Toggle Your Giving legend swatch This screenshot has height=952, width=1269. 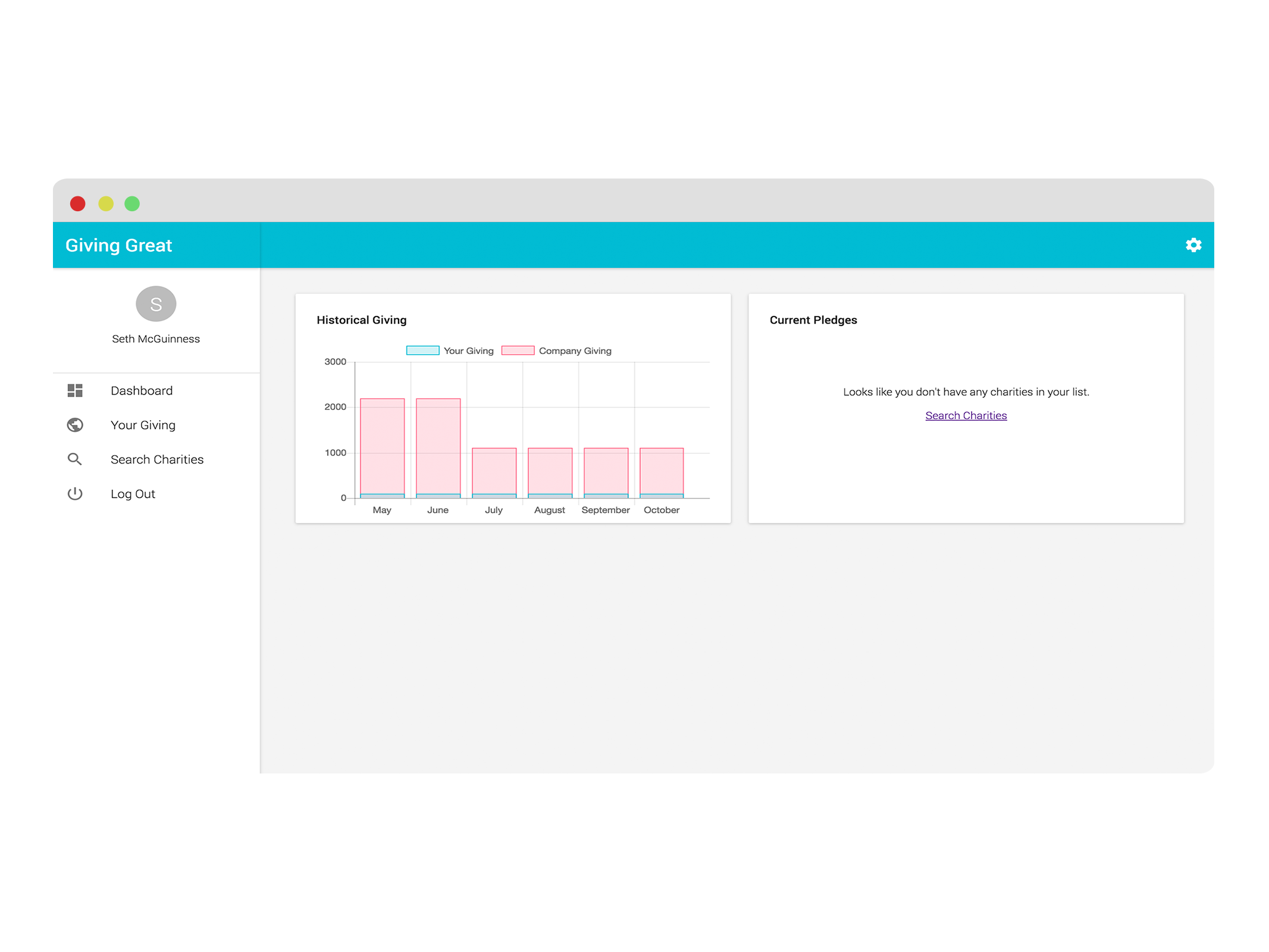point(422,350)
